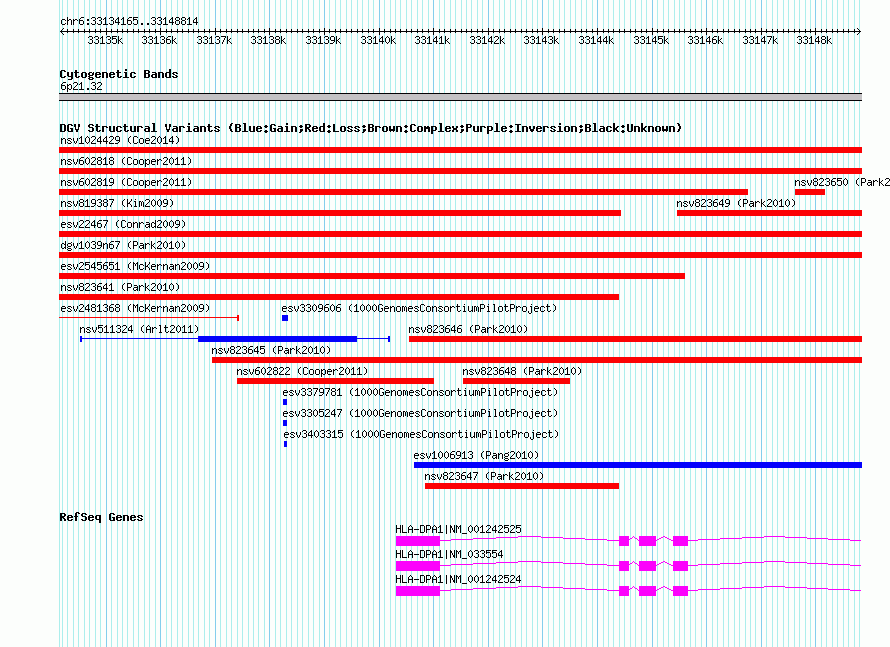Screen dimensions: 890x647
Task: Click large magenta exon of NM_033554
Action: point(418,566)
